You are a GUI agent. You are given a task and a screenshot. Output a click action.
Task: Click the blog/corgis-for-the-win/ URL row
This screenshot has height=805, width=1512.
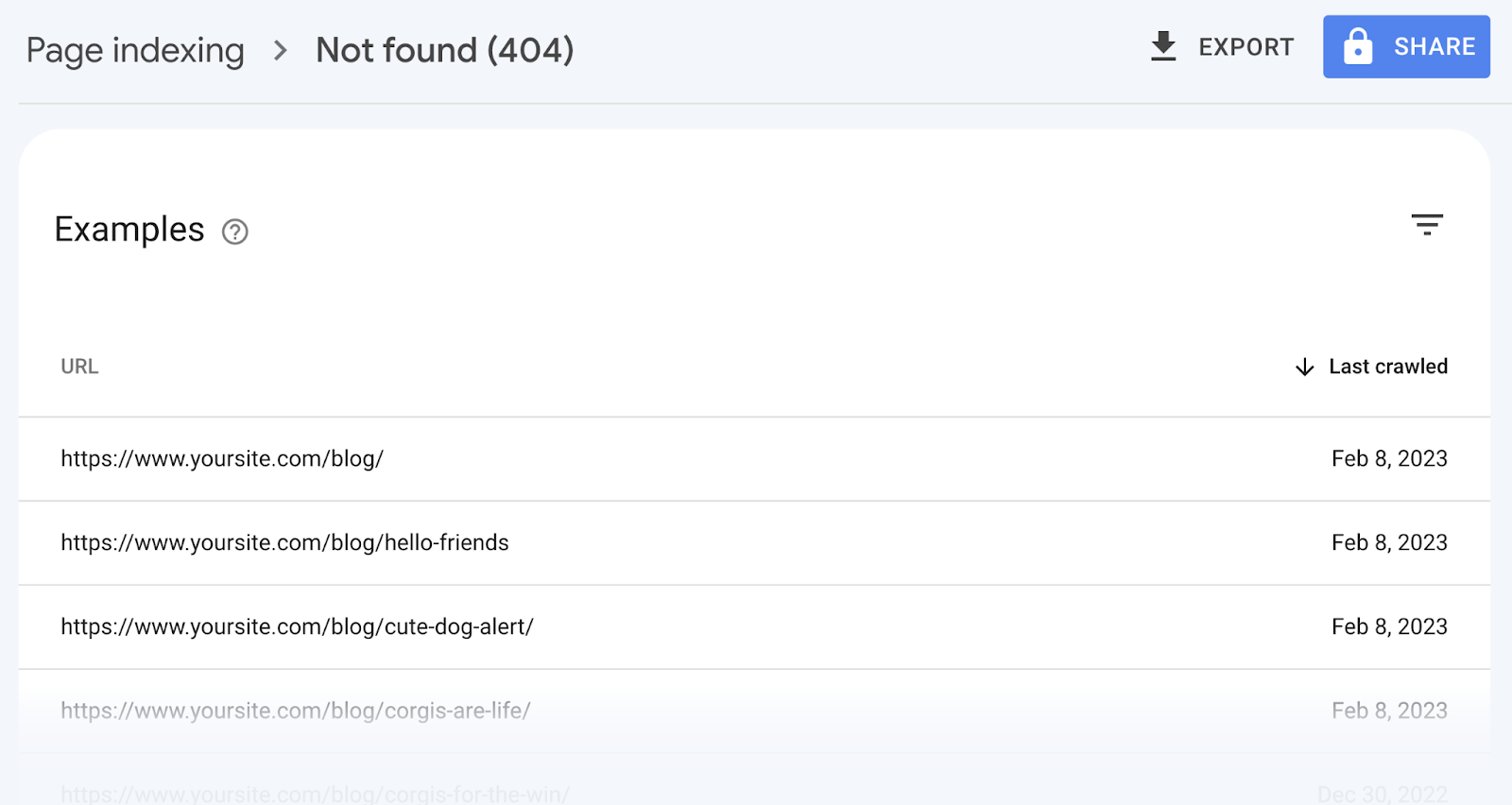(x=315, y=794)
